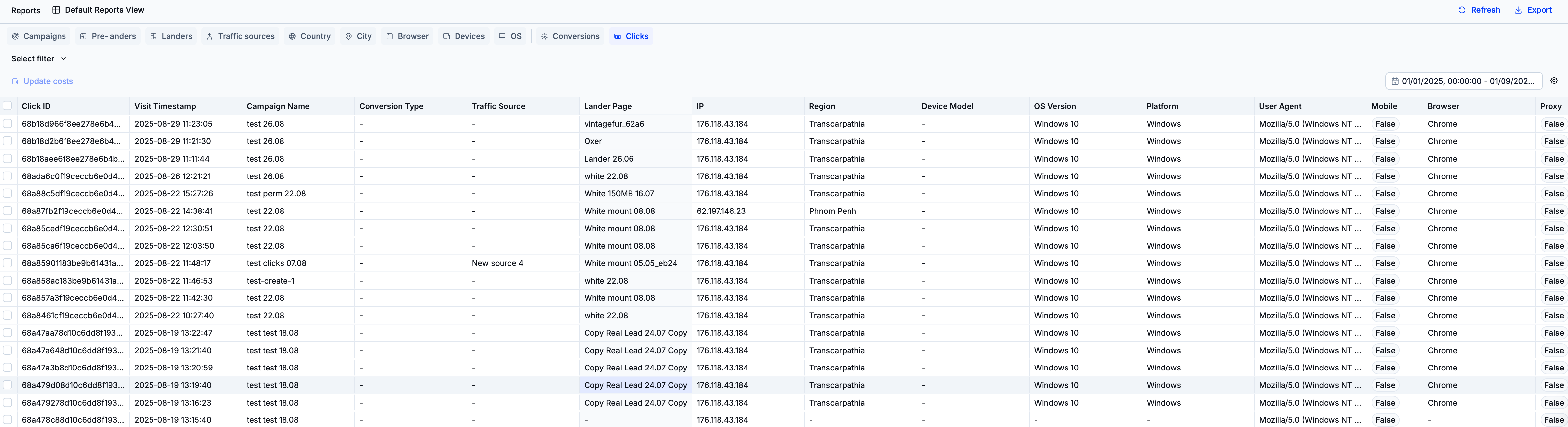Switch to the City tab
1568x427 pixels.
tap(358, 36)
